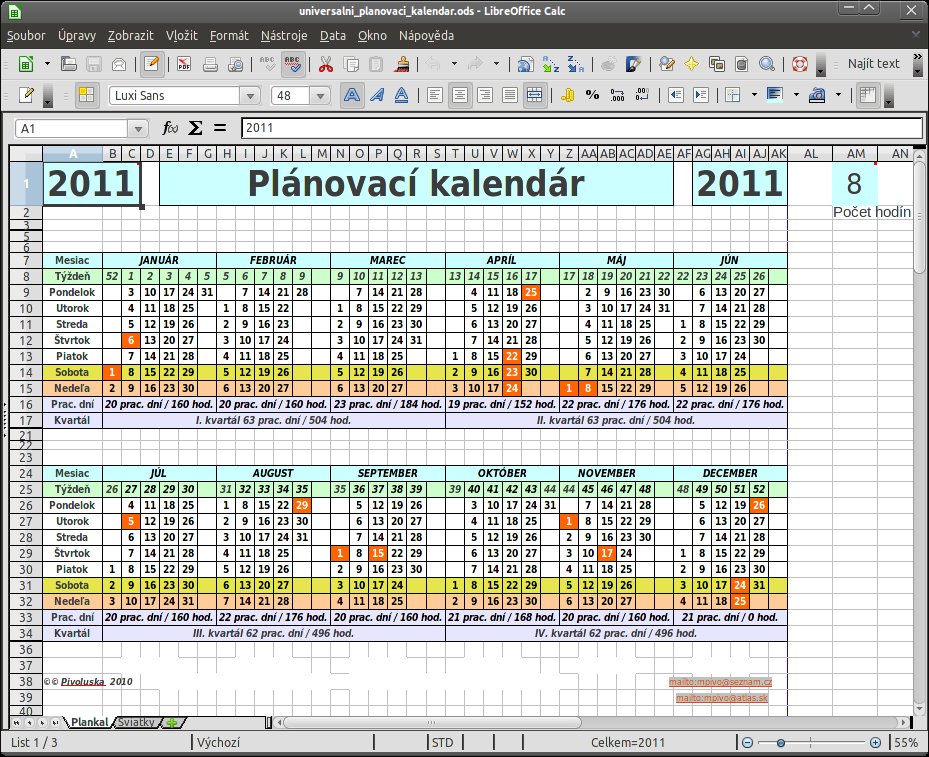Open the Data menu

(333, 36)
